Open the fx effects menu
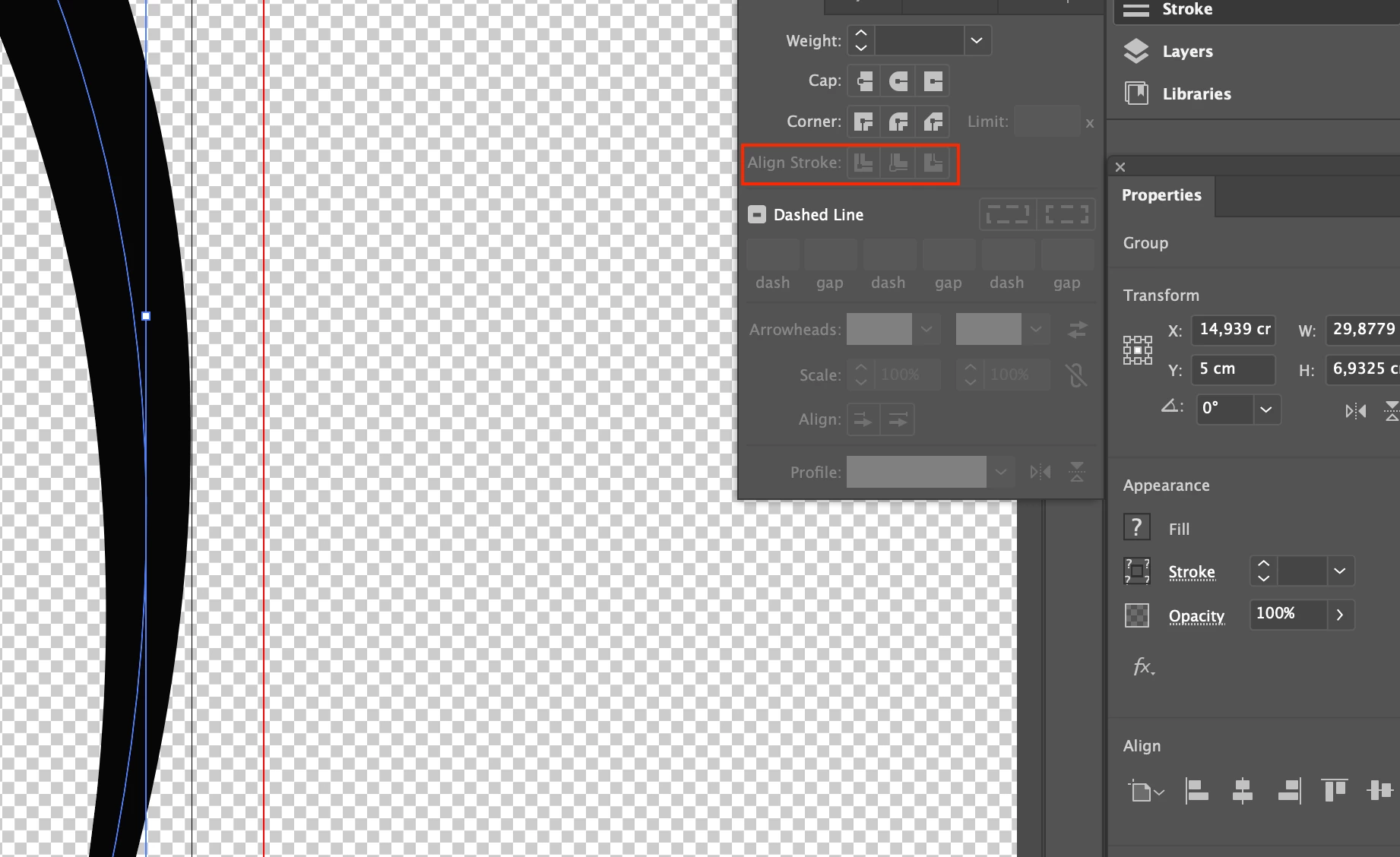 [1143, 667]
